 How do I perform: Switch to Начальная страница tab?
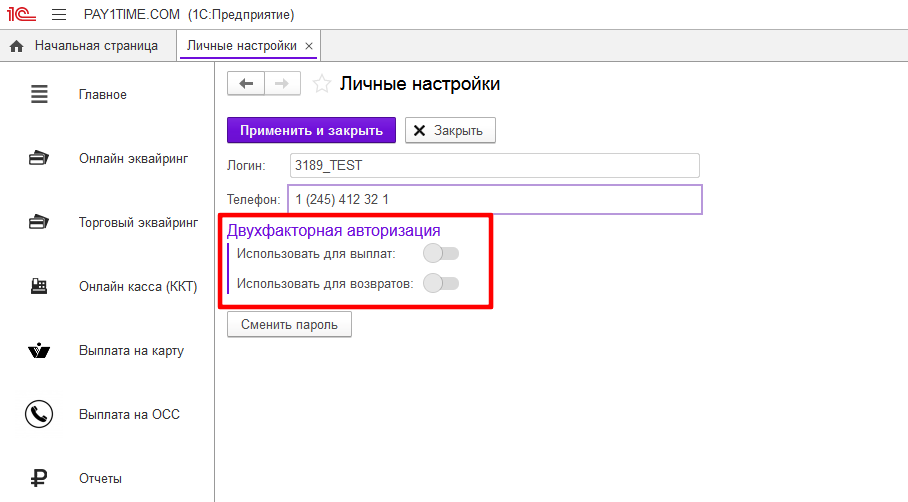pos(95,46)
